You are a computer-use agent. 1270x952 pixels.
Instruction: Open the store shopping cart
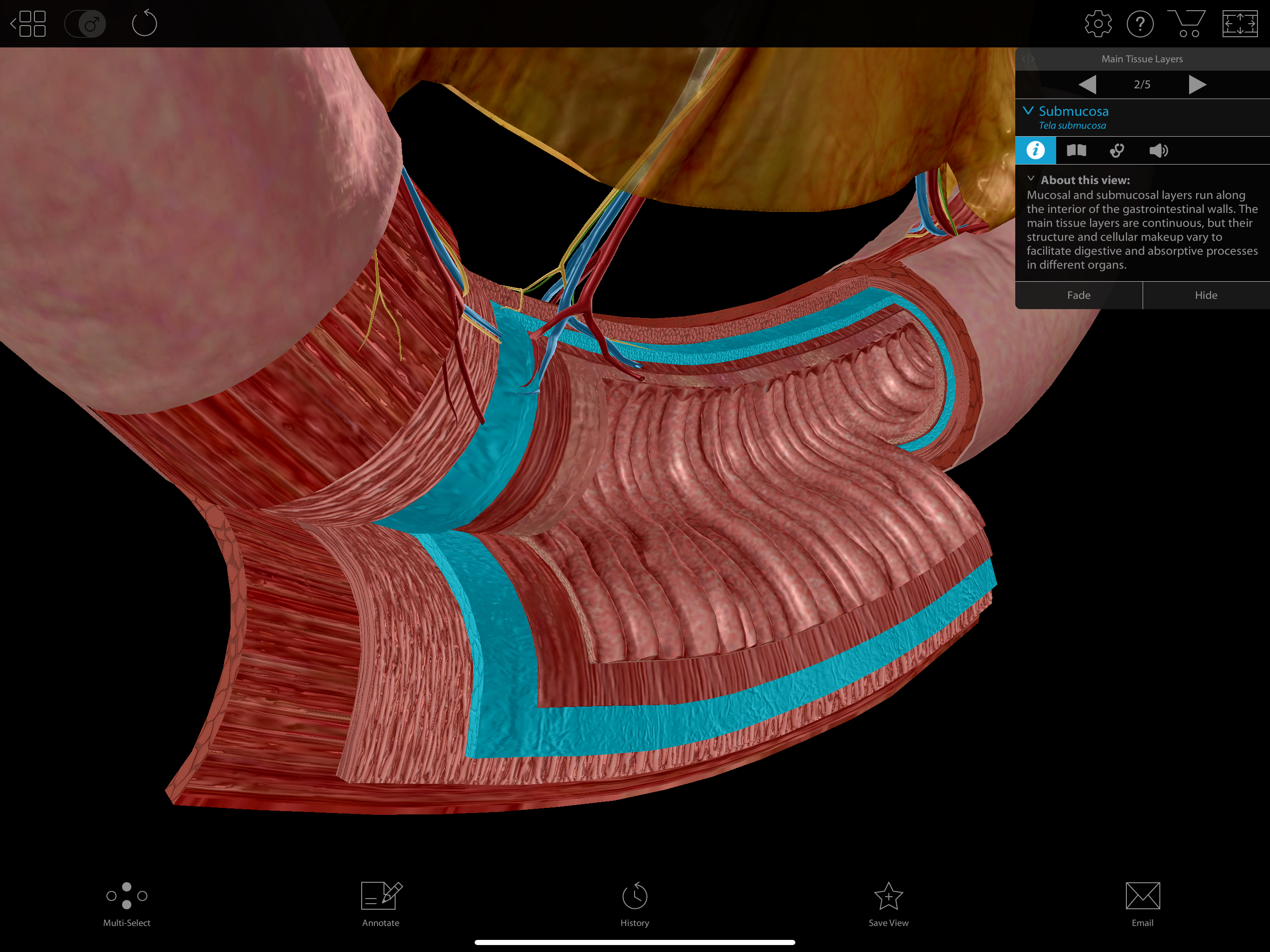(x=1187, y=24)
